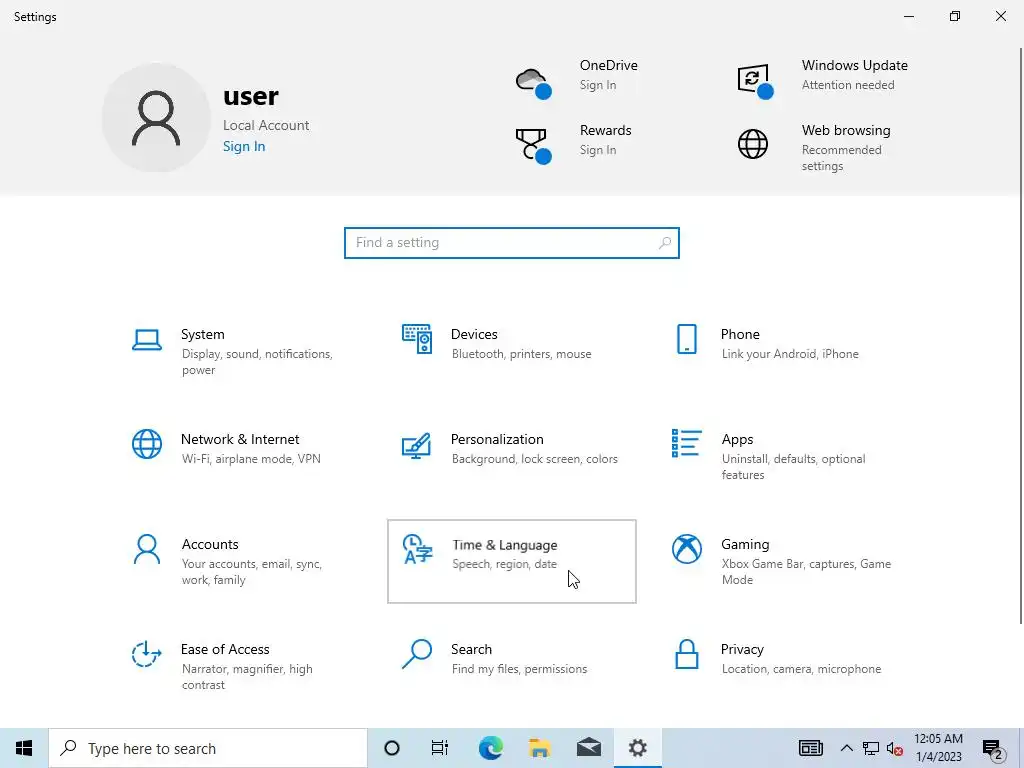The width and height of the screenshot is (1024, 768).
Task: Click 'Wi-Fi, airplane mode, VPN' text
Action: pyautogui.click(x=251, y=459)
